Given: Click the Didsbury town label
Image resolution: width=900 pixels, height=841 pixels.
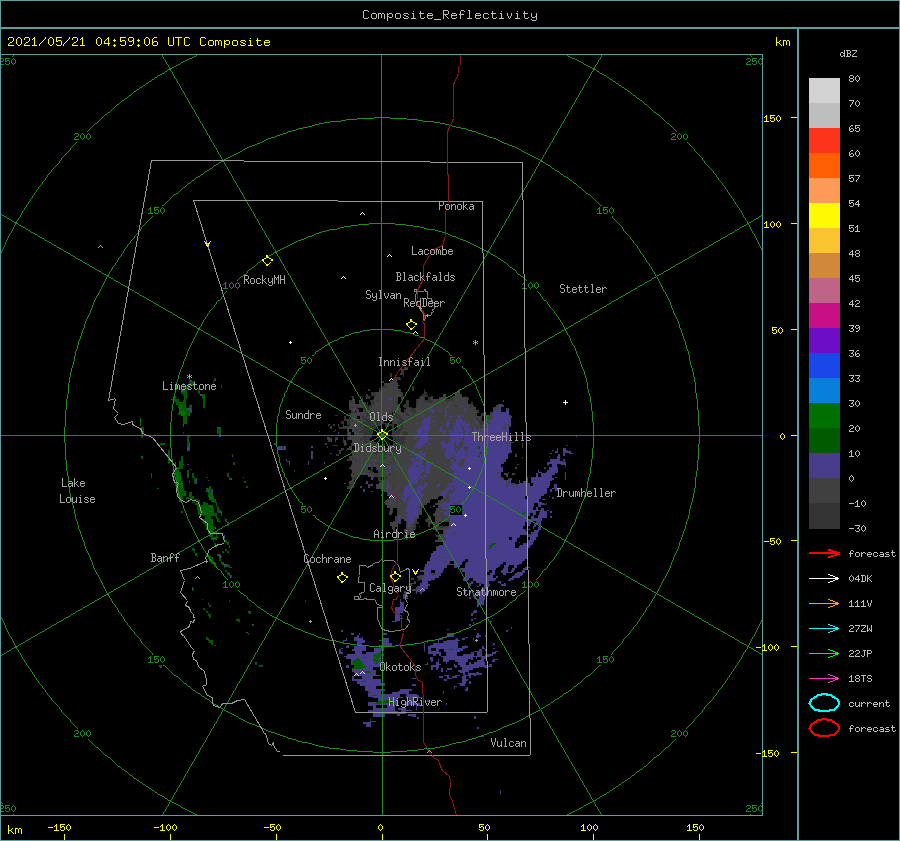Looking at the screenshot, I should pos(377,448).
